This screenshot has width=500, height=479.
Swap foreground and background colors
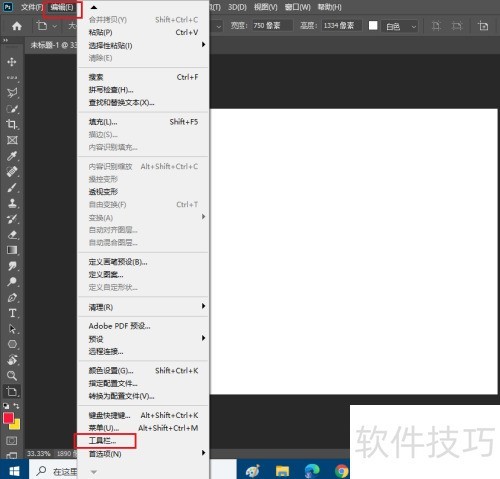point(16,406)
